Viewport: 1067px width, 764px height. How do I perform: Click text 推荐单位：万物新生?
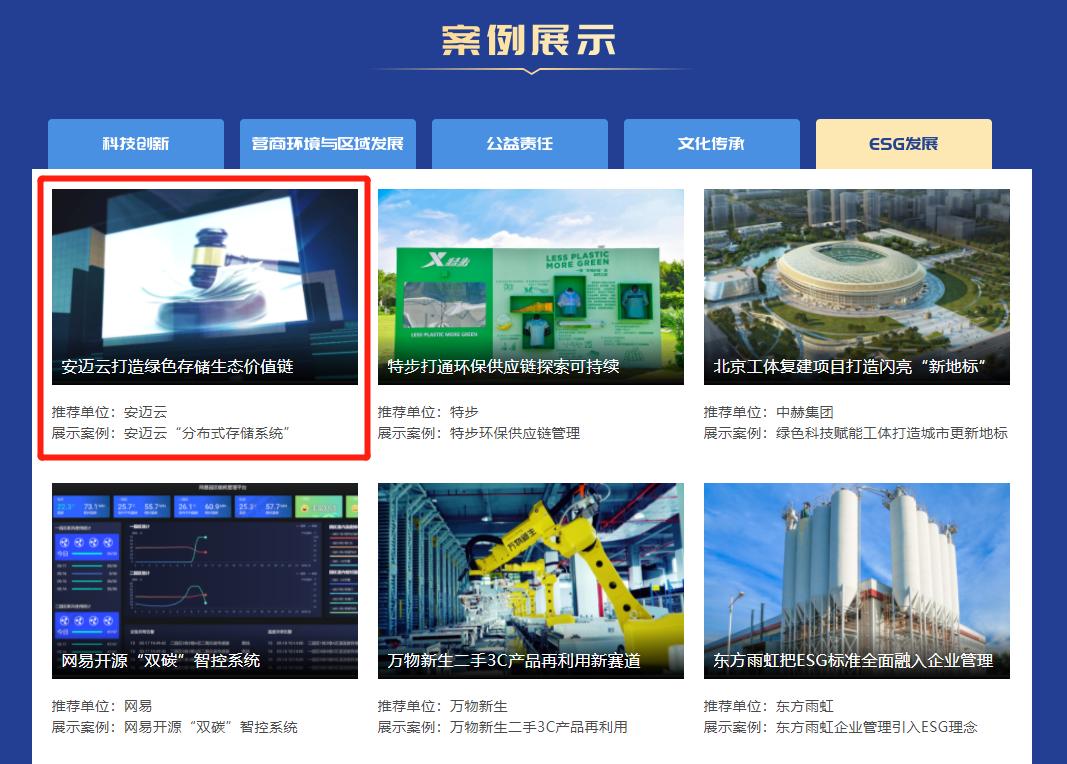tap(442, 706)
